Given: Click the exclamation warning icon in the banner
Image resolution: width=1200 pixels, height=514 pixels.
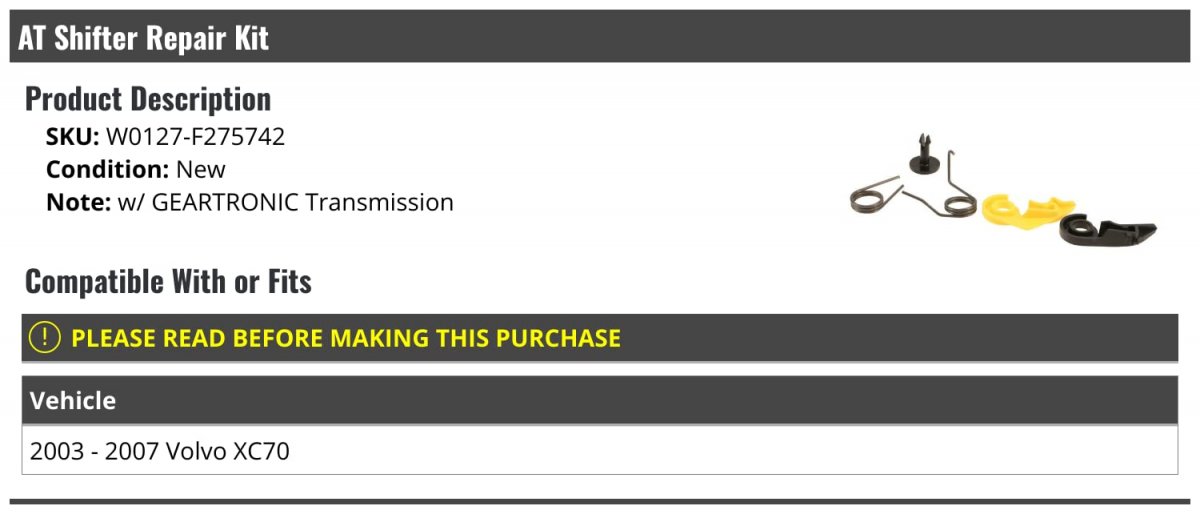Looking at the screenshot, I should click(46, 338).
